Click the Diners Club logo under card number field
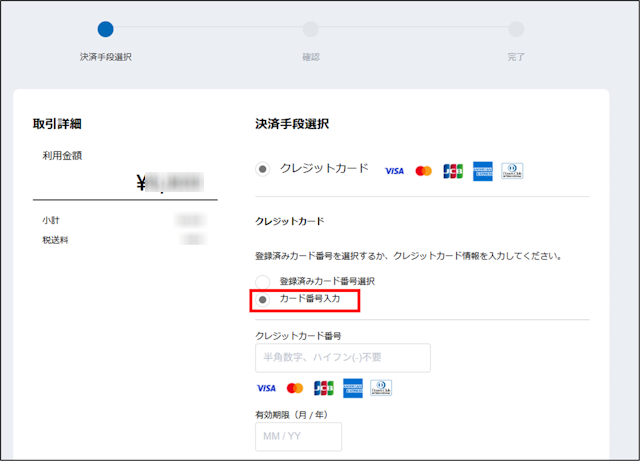 (x=381, y=388)
